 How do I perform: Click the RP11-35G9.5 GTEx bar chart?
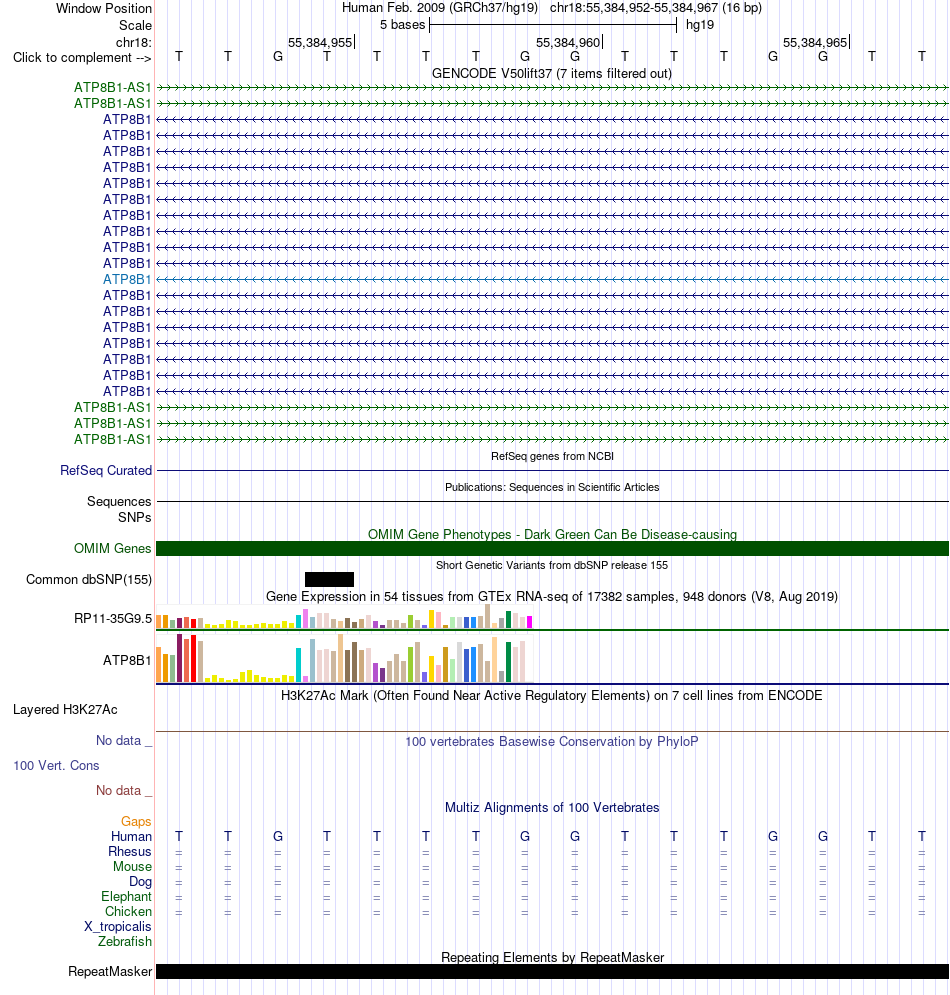tap(344, 617)
